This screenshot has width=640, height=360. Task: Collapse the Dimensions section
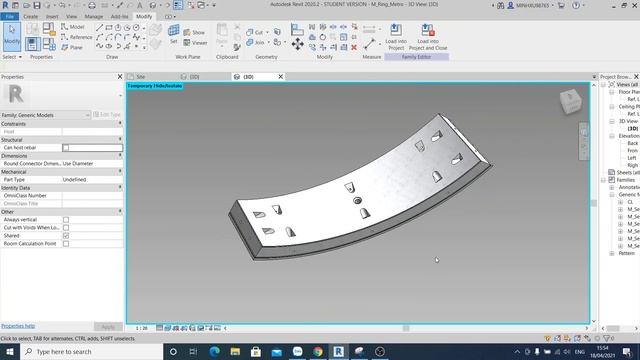tap(120, 156)
